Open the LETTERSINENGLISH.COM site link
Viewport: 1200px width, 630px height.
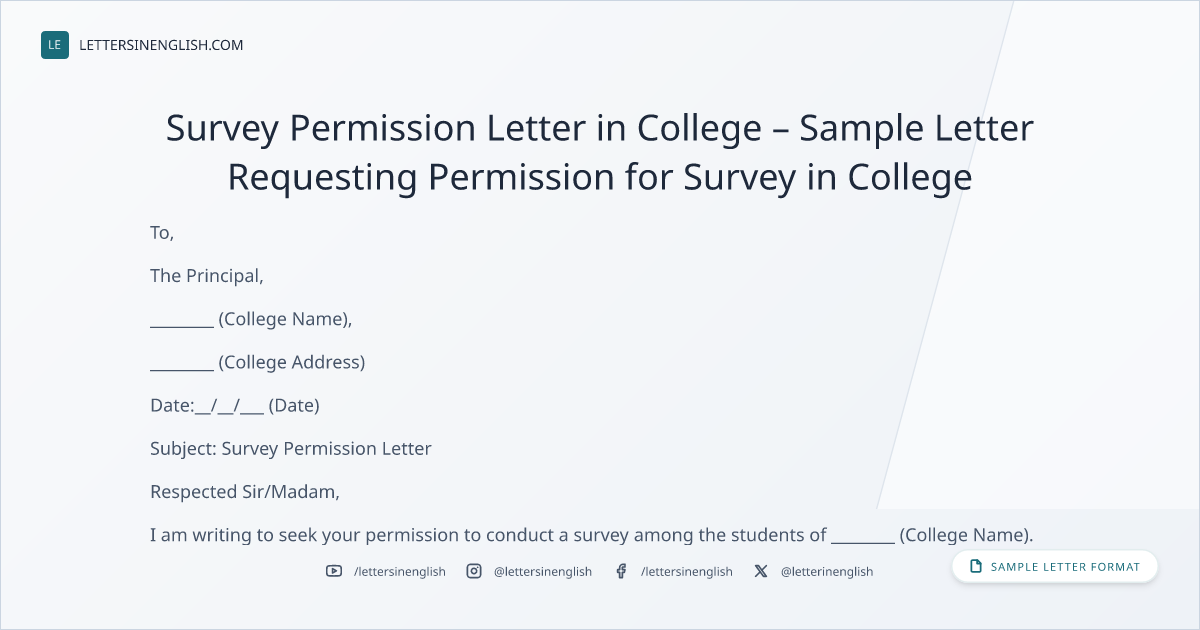point(161,45)
